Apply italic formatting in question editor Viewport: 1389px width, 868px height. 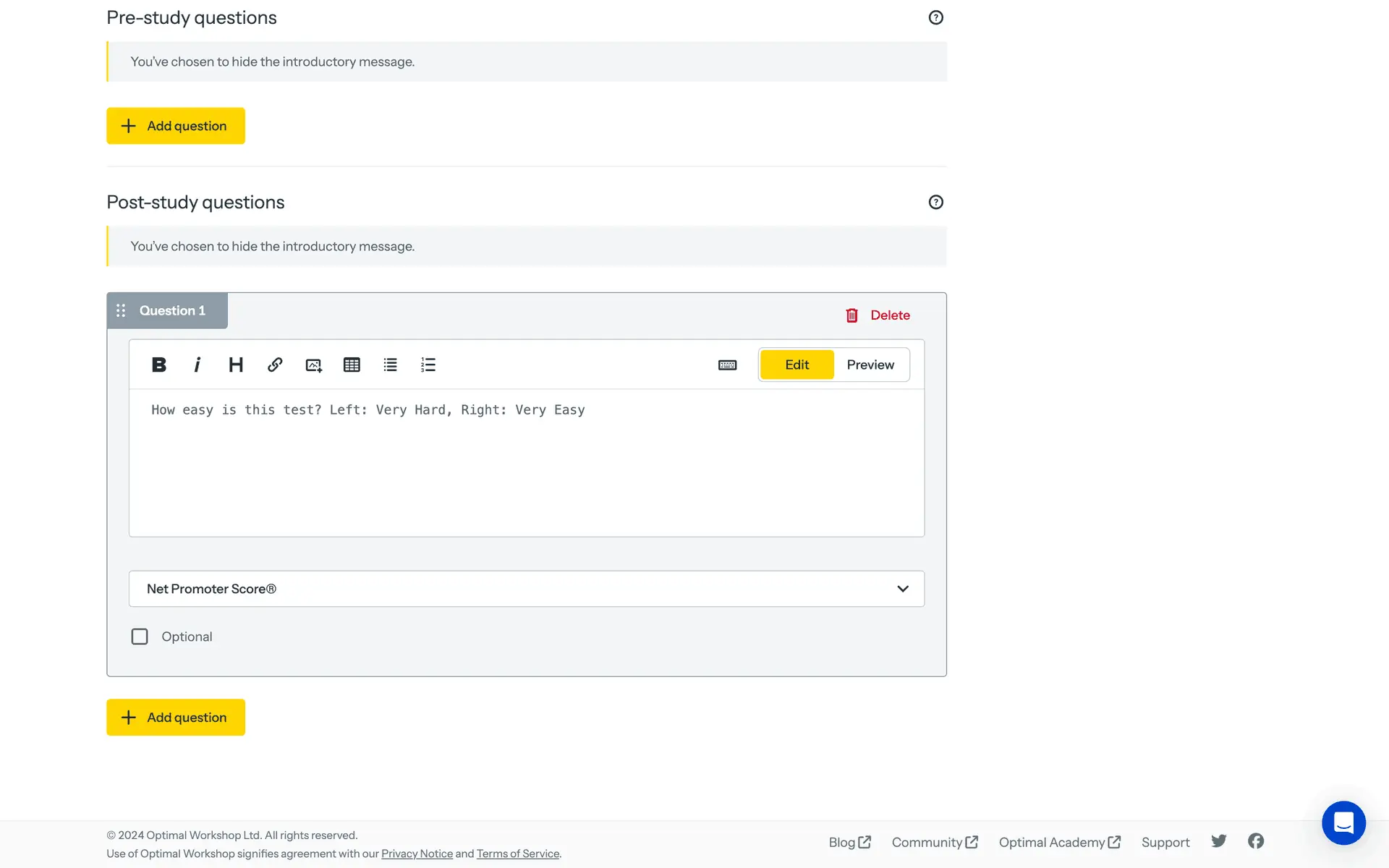(x=197, y=365)
